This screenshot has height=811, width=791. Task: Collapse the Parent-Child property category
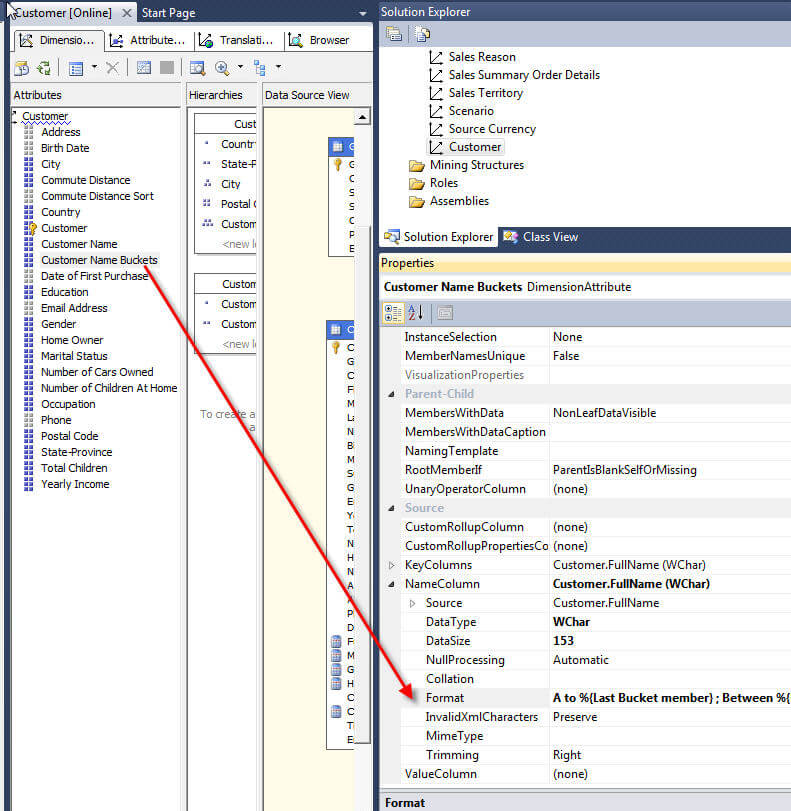point(392,394)
